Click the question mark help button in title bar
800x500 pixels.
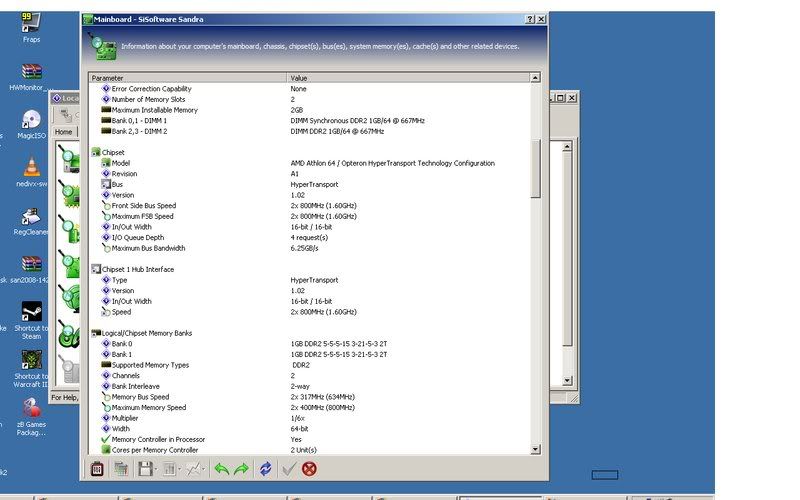(530, 19)
